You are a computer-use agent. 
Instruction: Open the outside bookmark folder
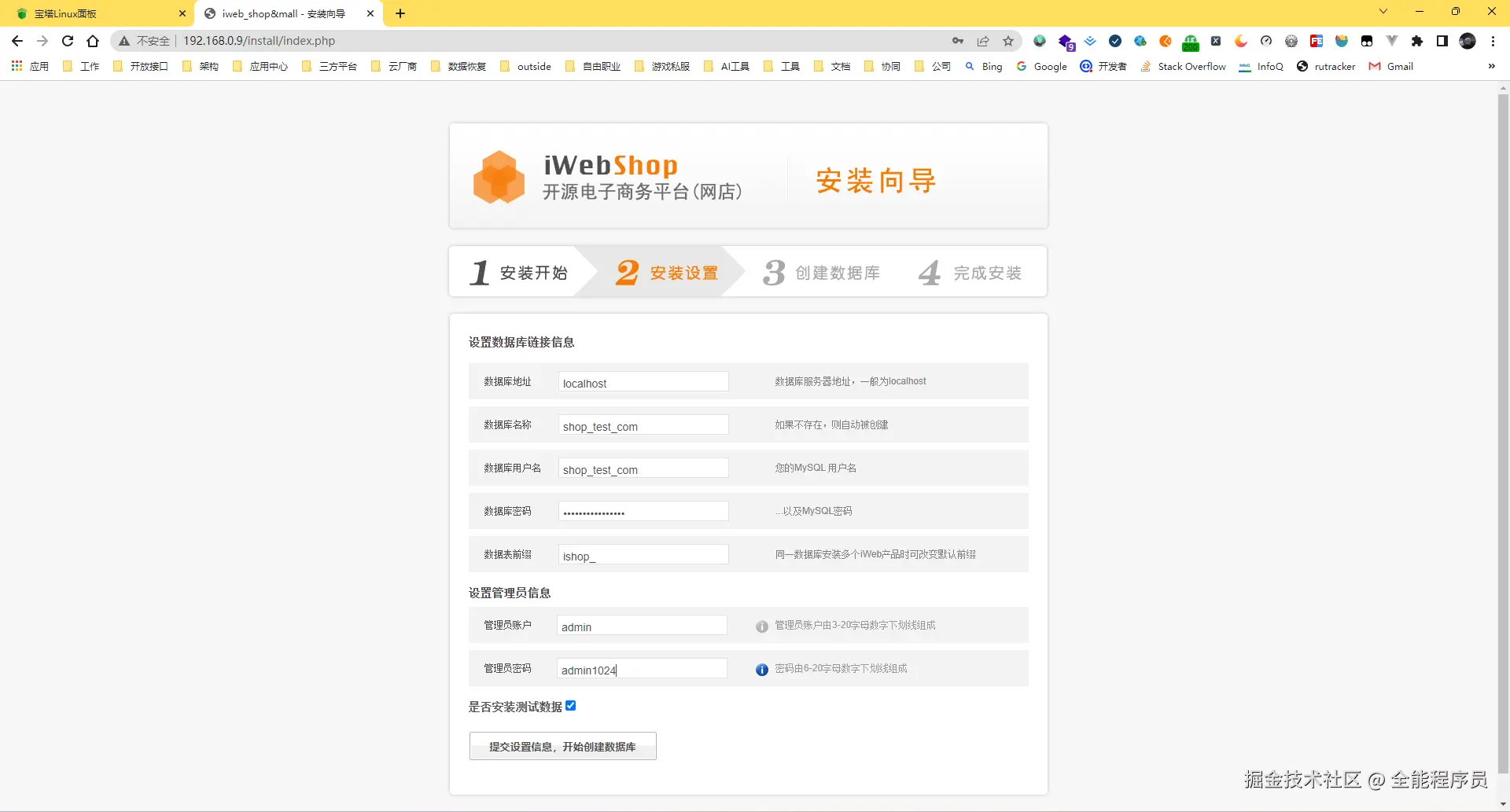click(525, 67)
